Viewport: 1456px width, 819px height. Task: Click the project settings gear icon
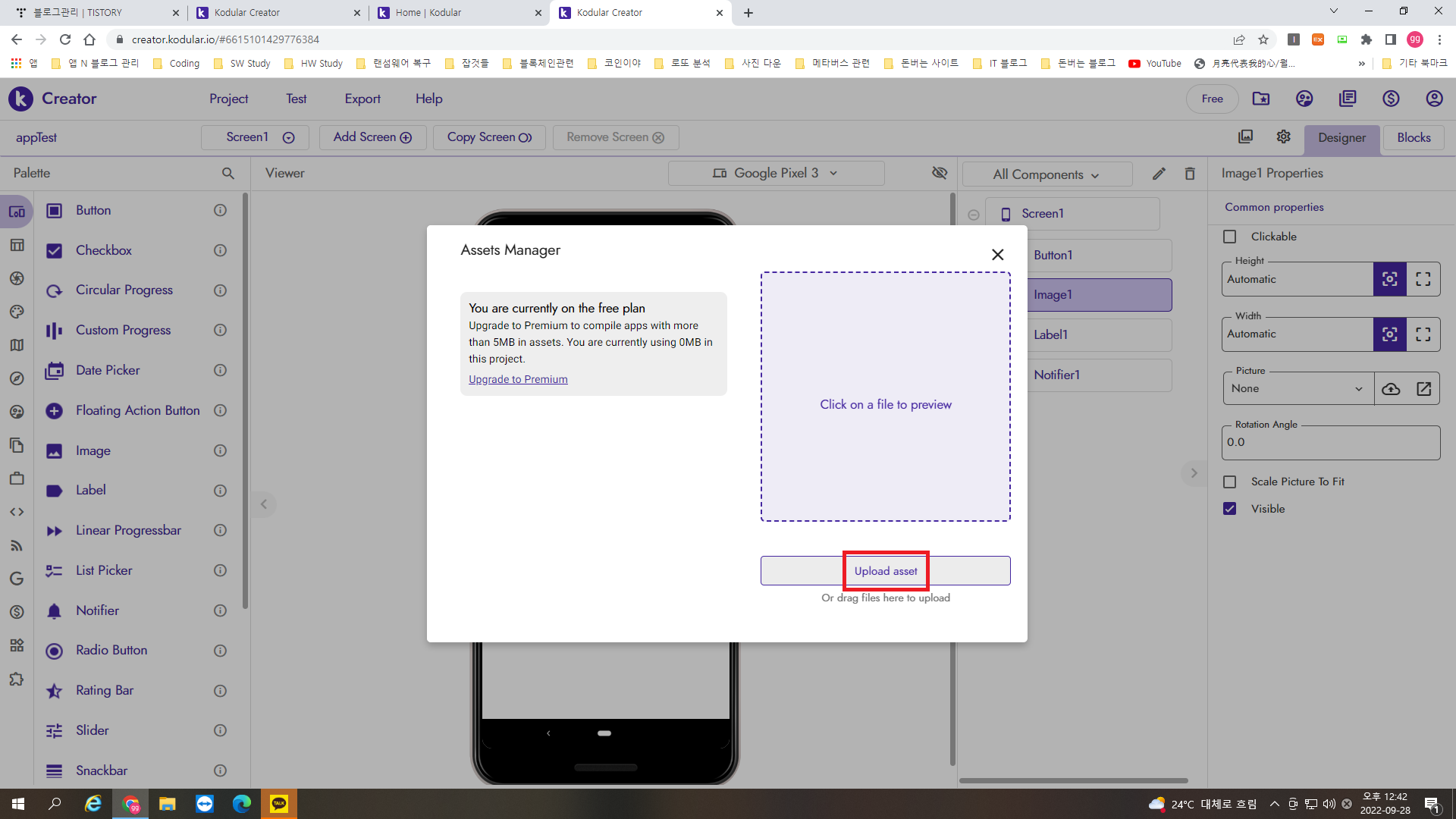click(1283, 136)
